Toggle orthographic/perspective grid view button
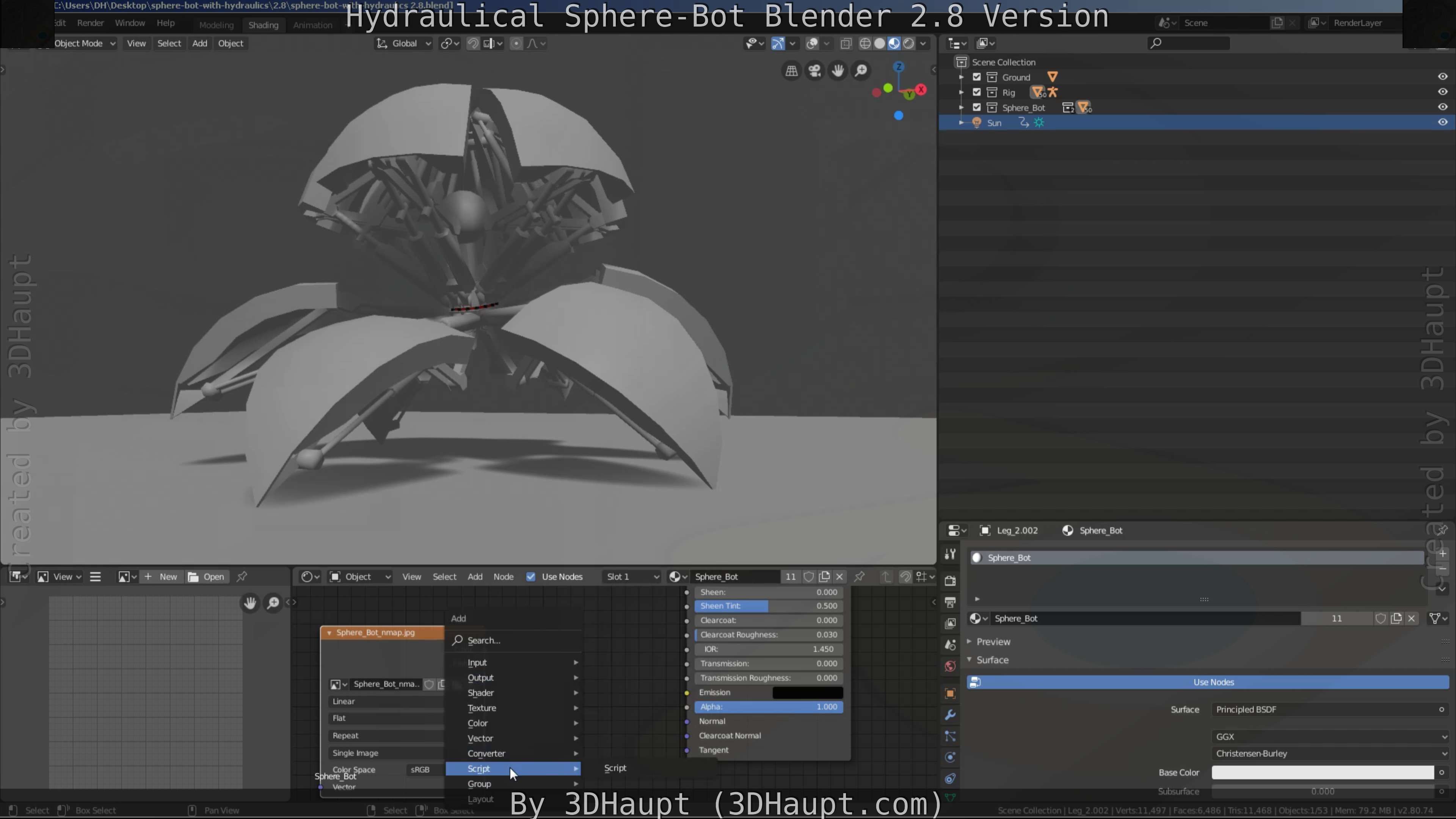The width and height of the screenshot is (1456, 819). 791,71
